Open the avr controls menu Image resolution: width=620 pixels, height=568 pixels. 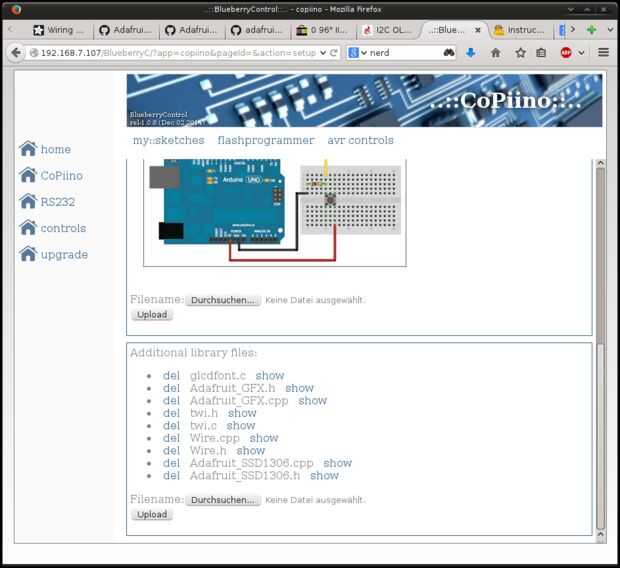click(x=360, y=140)
